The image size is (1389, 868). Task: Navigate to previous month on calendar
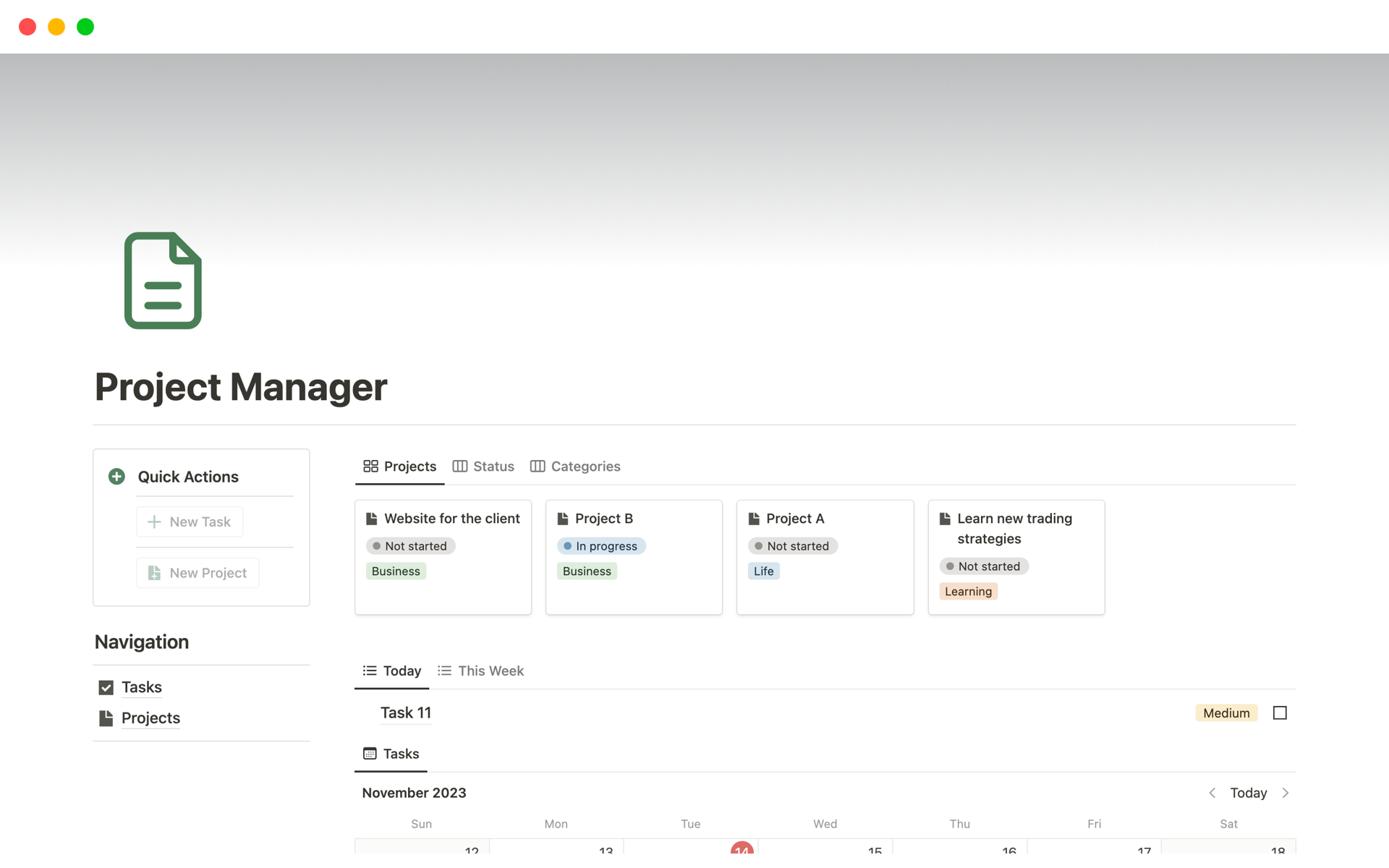tap(1212, 792)
